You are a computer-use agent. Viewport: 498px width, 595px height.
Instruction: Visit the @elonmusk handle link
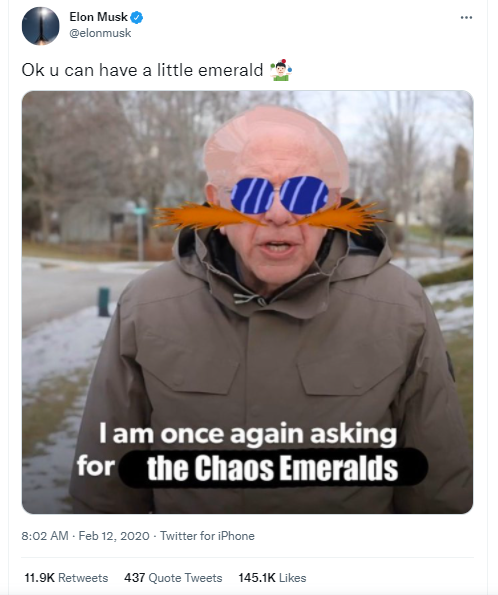(x=100, y=33)
